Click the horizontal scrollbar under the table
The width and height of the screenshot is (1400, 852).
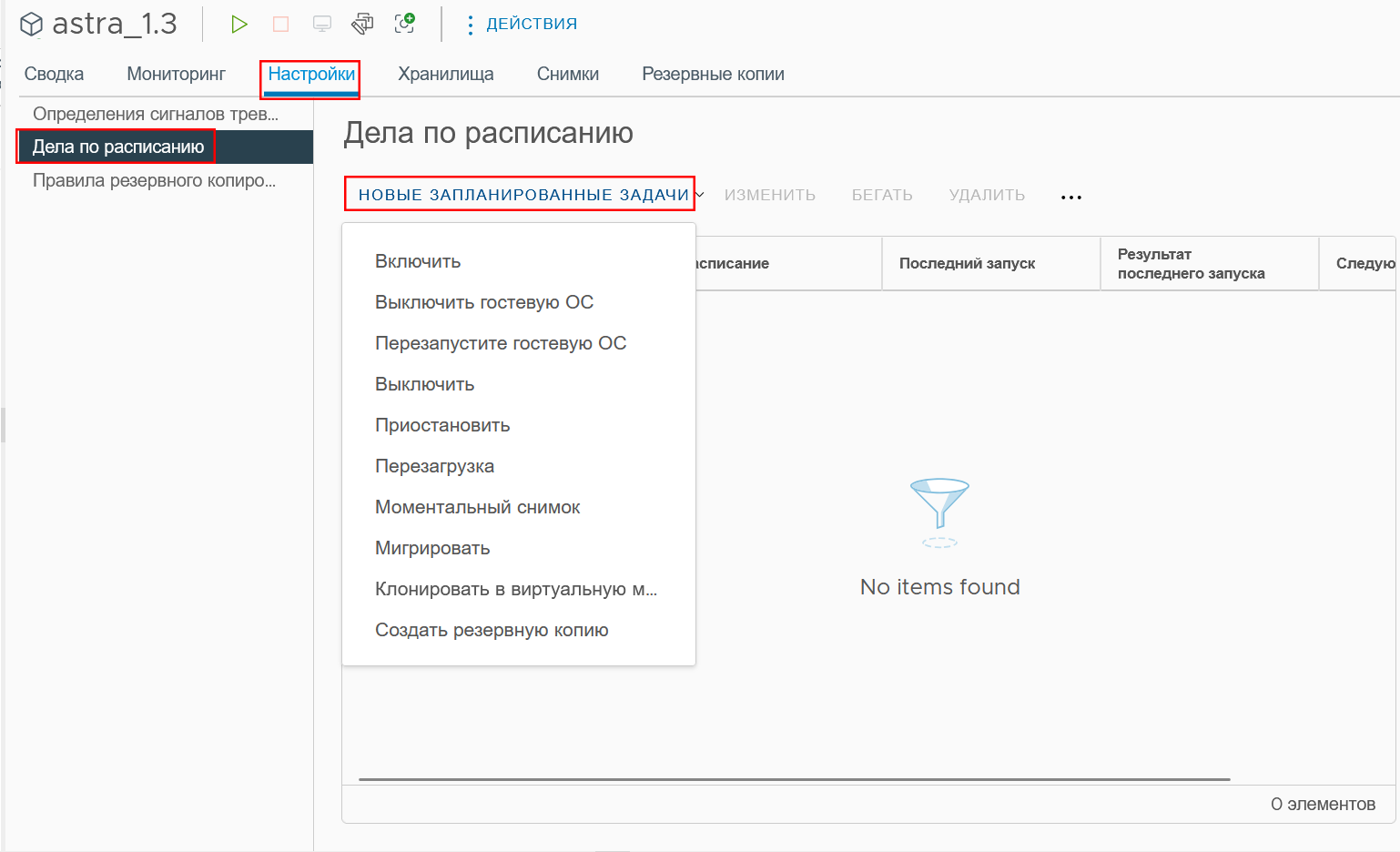coord(795,779)
